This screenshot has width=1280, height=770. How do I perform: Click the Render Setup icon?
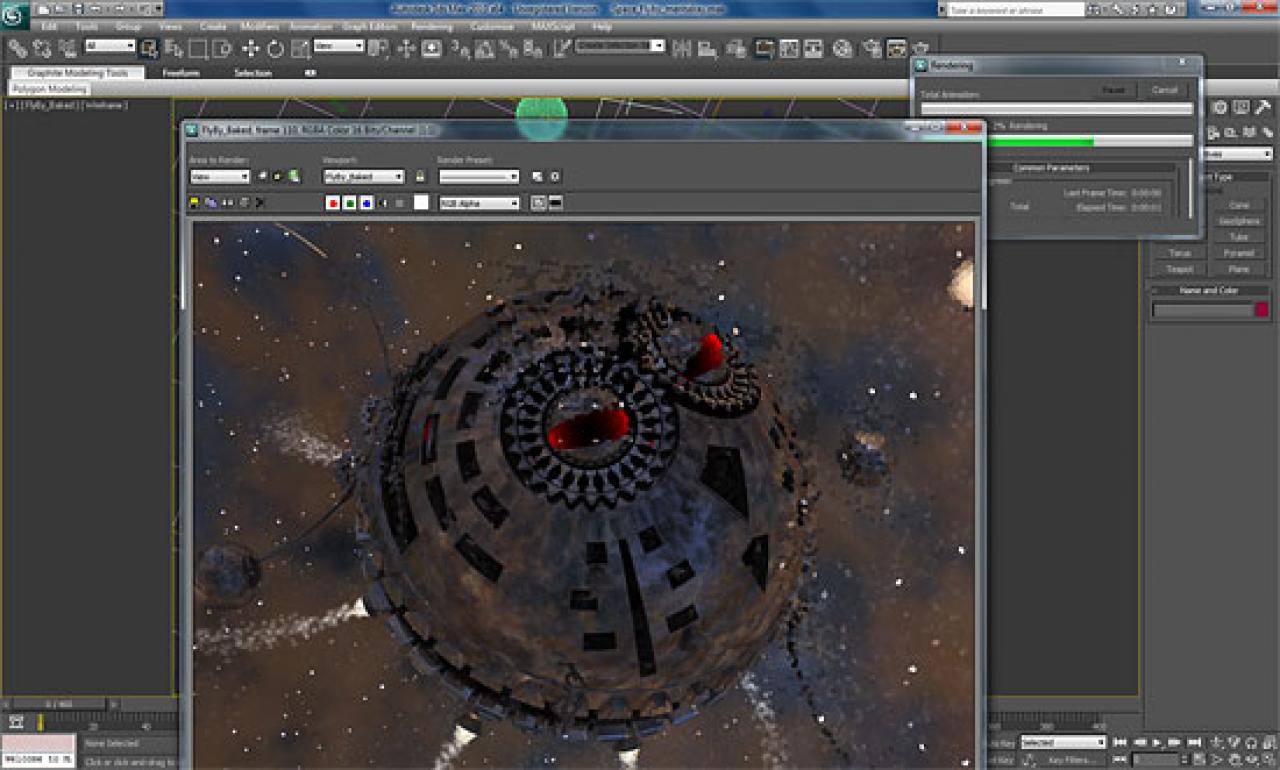click(871, 48)
